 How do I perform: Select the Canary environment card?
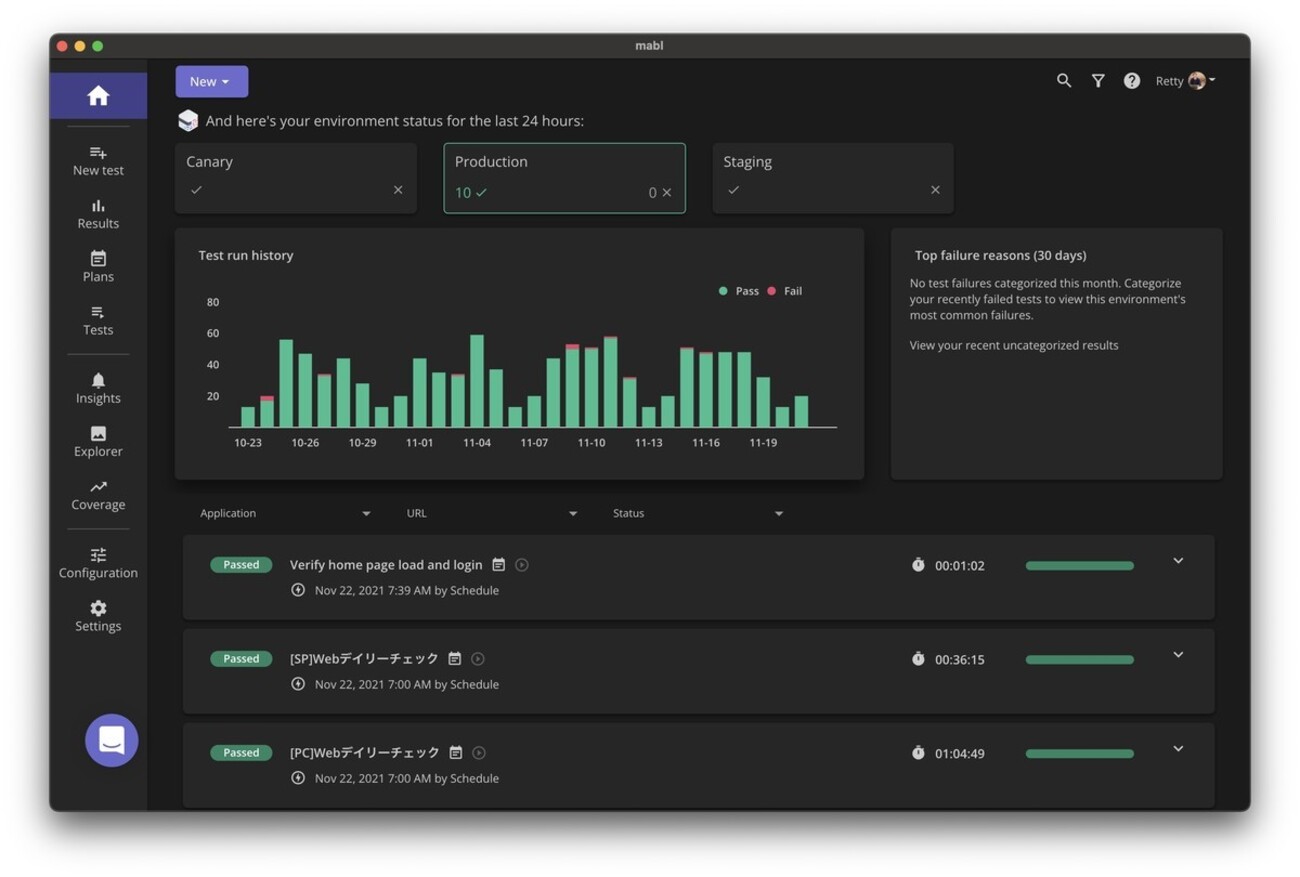click(x=296, y=178)
